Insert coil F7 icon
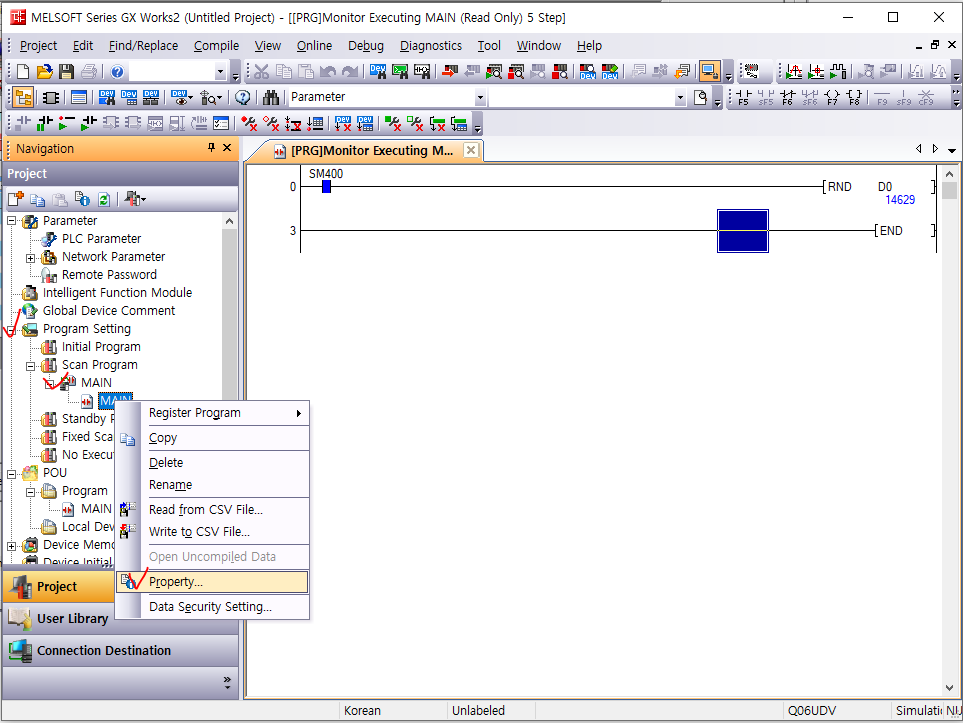Image resolution: width=963 pixels, height=723 pixels. (x=832, y=97)
